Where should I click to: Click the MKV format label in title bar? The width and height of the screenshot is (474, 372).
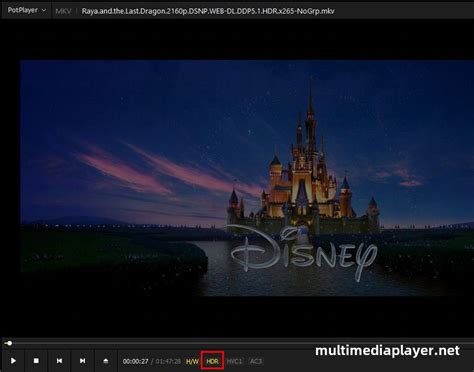point(63,11)
